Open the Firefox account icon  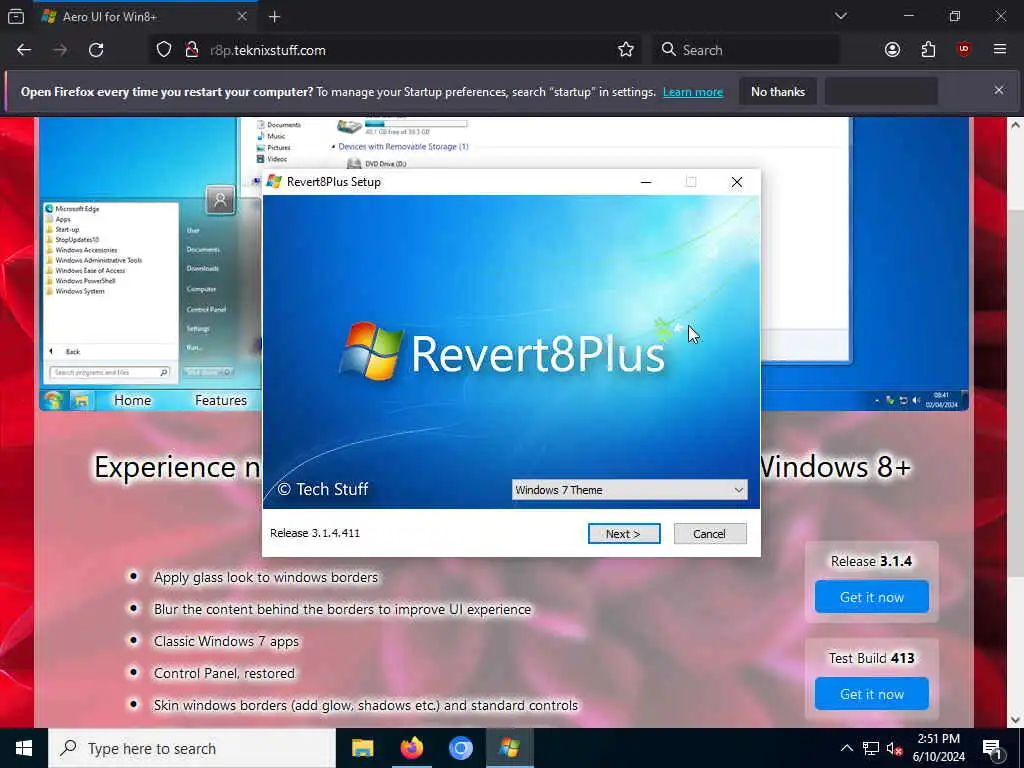click(892, 50)
